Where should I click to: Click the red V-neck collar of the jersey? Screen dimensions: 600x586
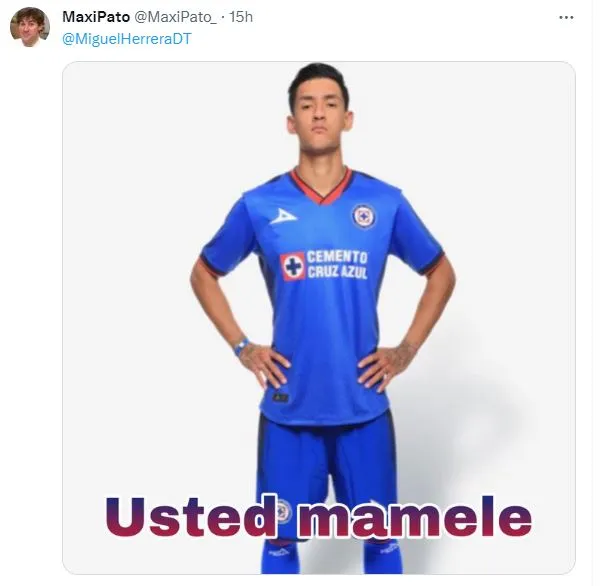pos(322,187)
